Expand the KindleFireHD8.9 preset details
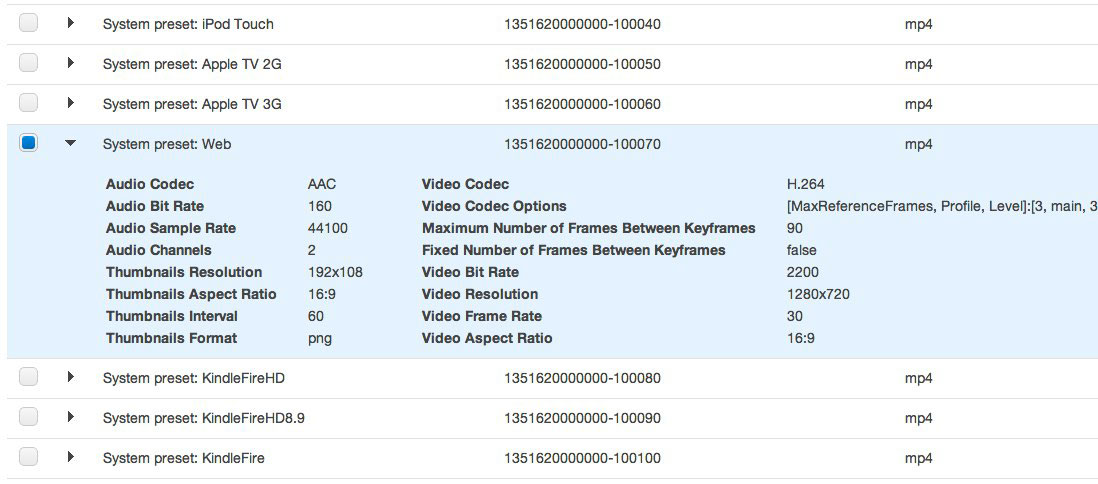The height and width of the screenshot is (484, 1098). 70,417
